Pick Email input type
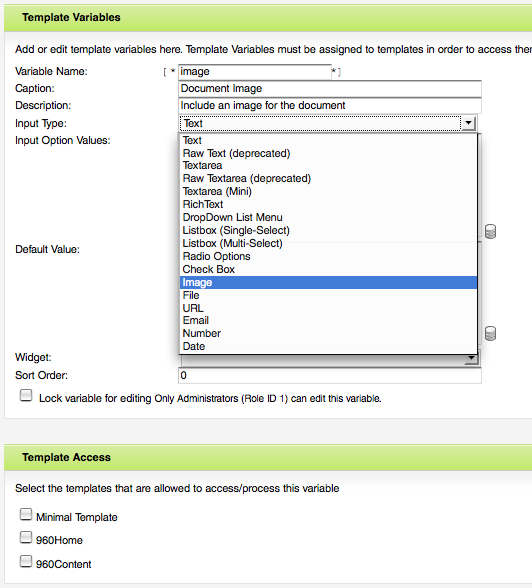This screenshot has width=532, height=588. [x=328, y=320]
